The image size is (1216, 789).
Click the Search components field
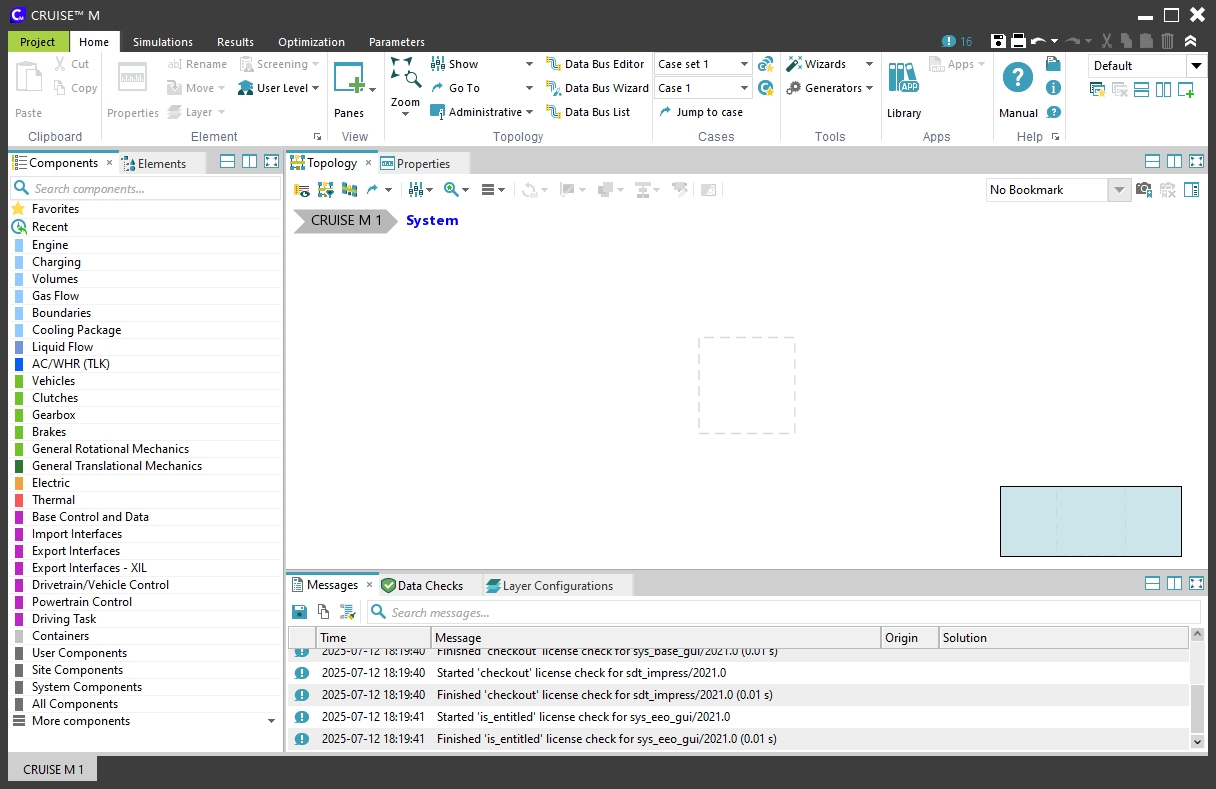(150, 189)
